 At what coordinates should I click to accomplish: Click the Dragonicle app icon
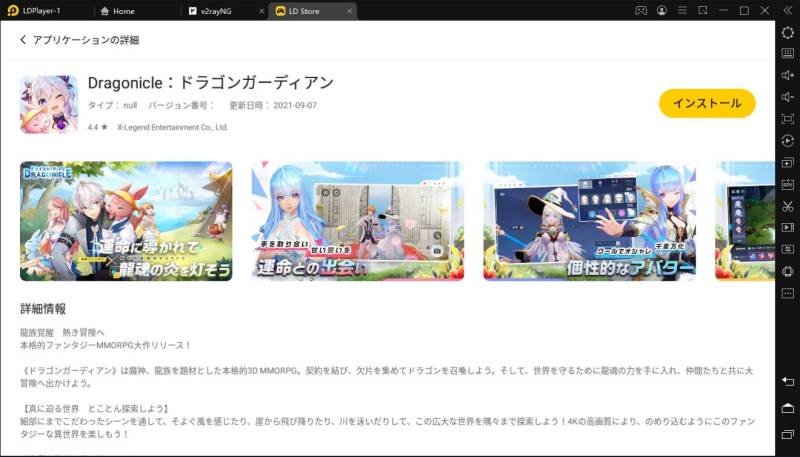tap(49, 105)
